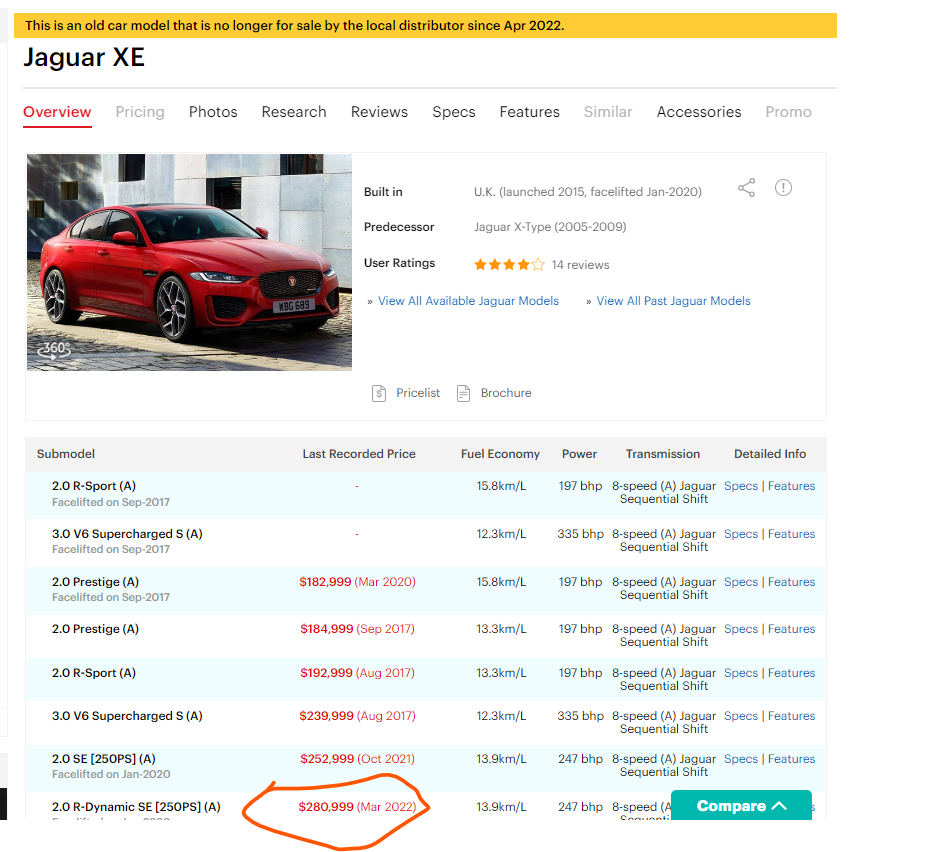Open the Accessories tab
Image resolution: width=925 pixels, height=852 pixels.
pos(699,112)
